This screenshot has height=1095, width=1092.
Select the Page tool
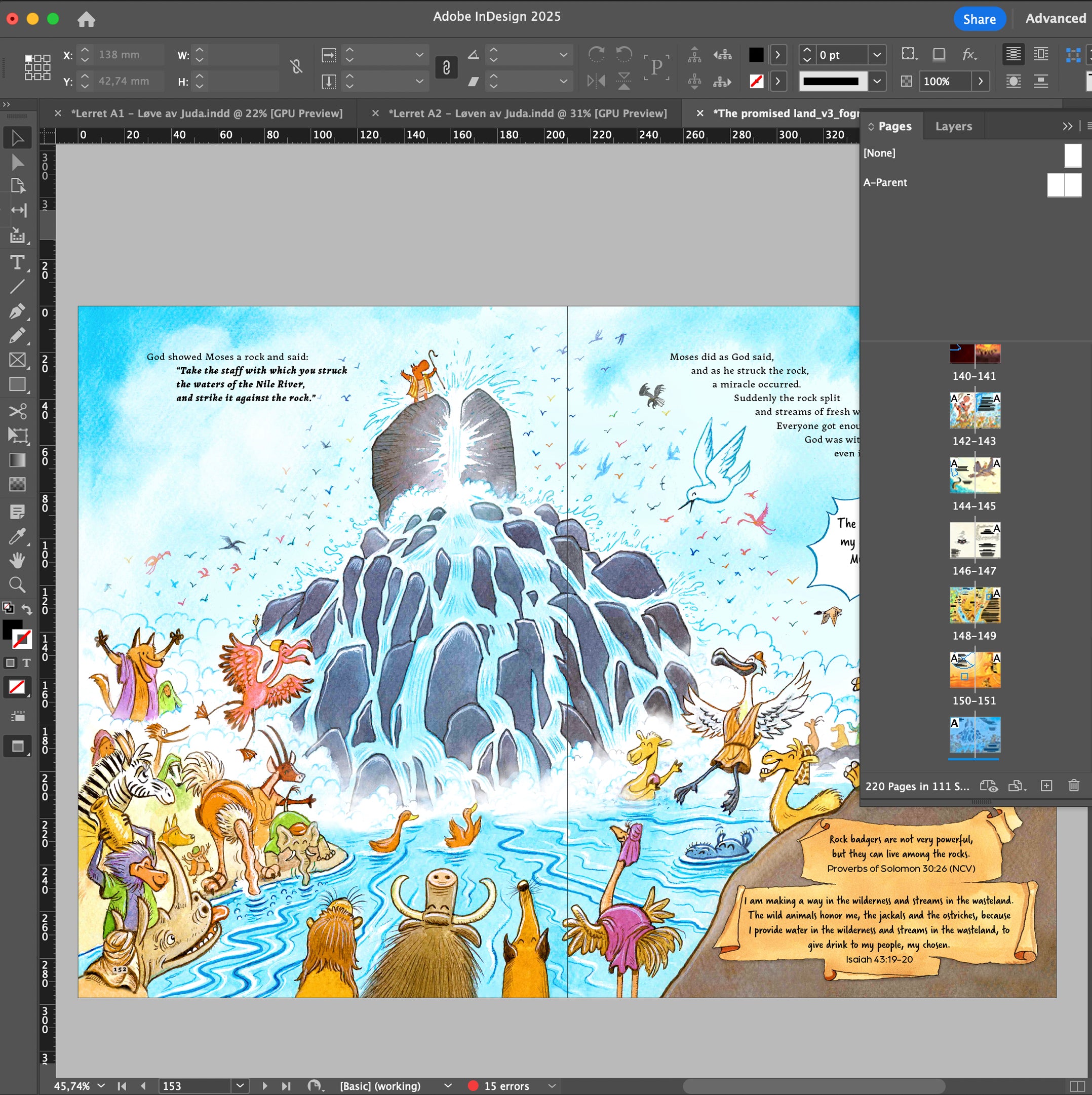[18, 186]
